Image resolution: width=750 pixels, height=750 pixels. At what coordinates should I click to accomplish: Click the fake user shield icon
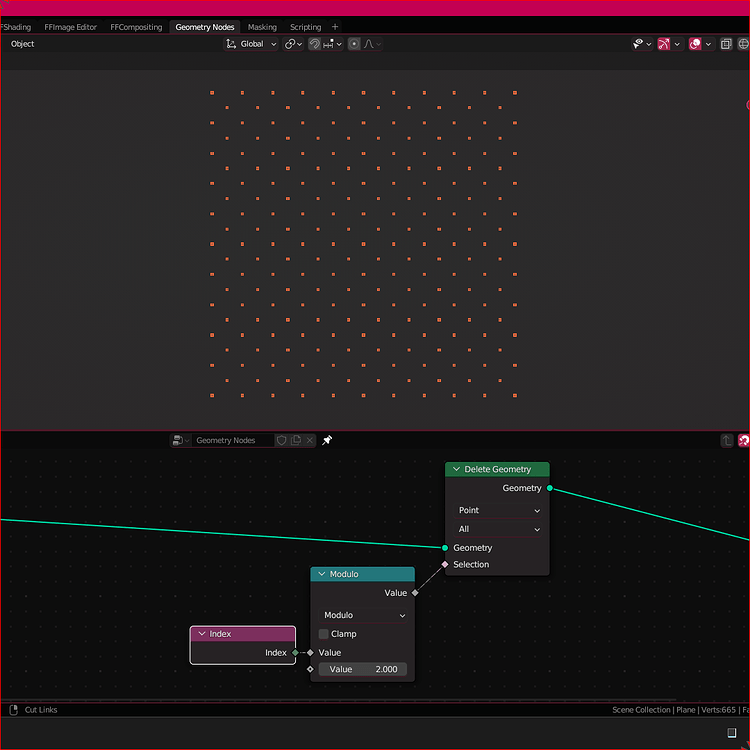tap(282, 440)
